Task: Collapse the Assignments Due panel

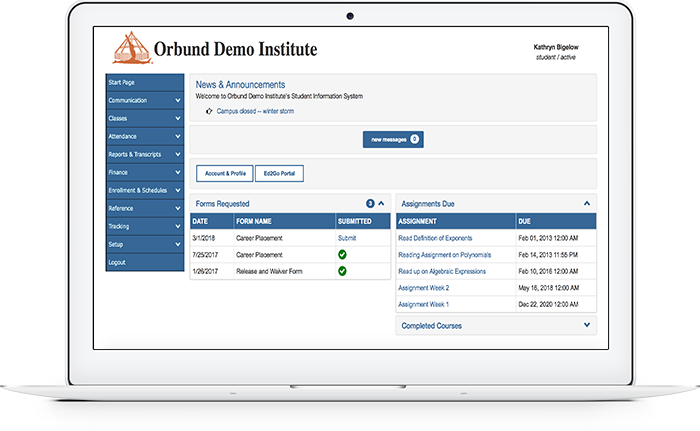Action: [586, 203]
